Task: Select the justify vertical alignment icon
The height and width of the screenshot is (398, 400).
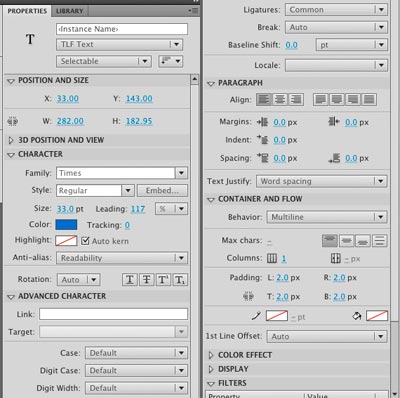Action: (379, 241)
